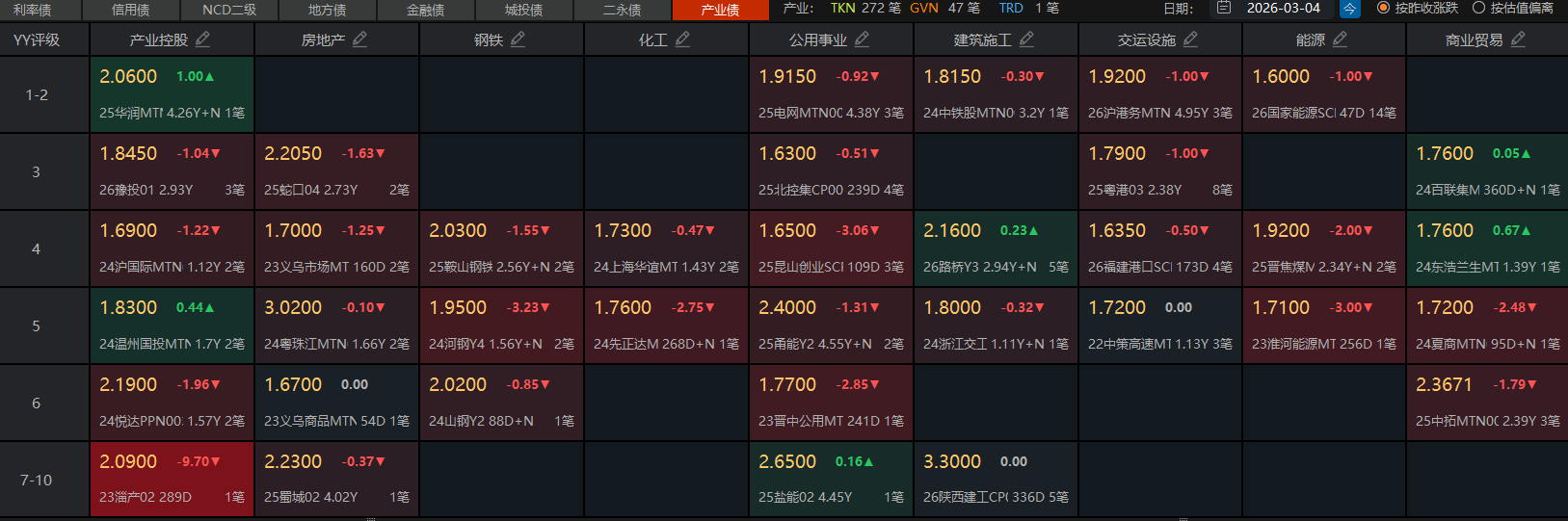
Task: Open the 25华润MTN cell at 2.0600
Action: [x=172, y=94]
